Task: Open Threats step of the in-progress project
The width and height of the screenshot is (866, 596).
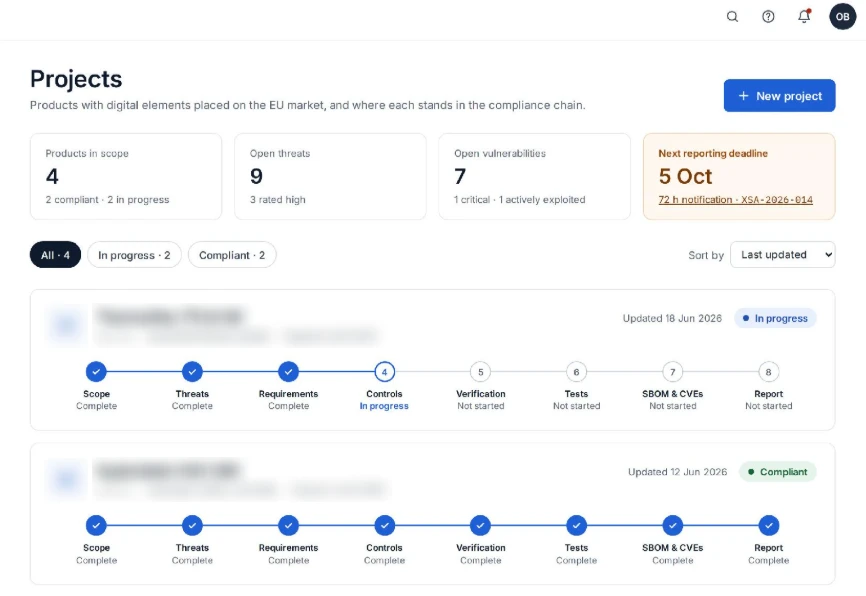Action: click(x=192, y=372)
